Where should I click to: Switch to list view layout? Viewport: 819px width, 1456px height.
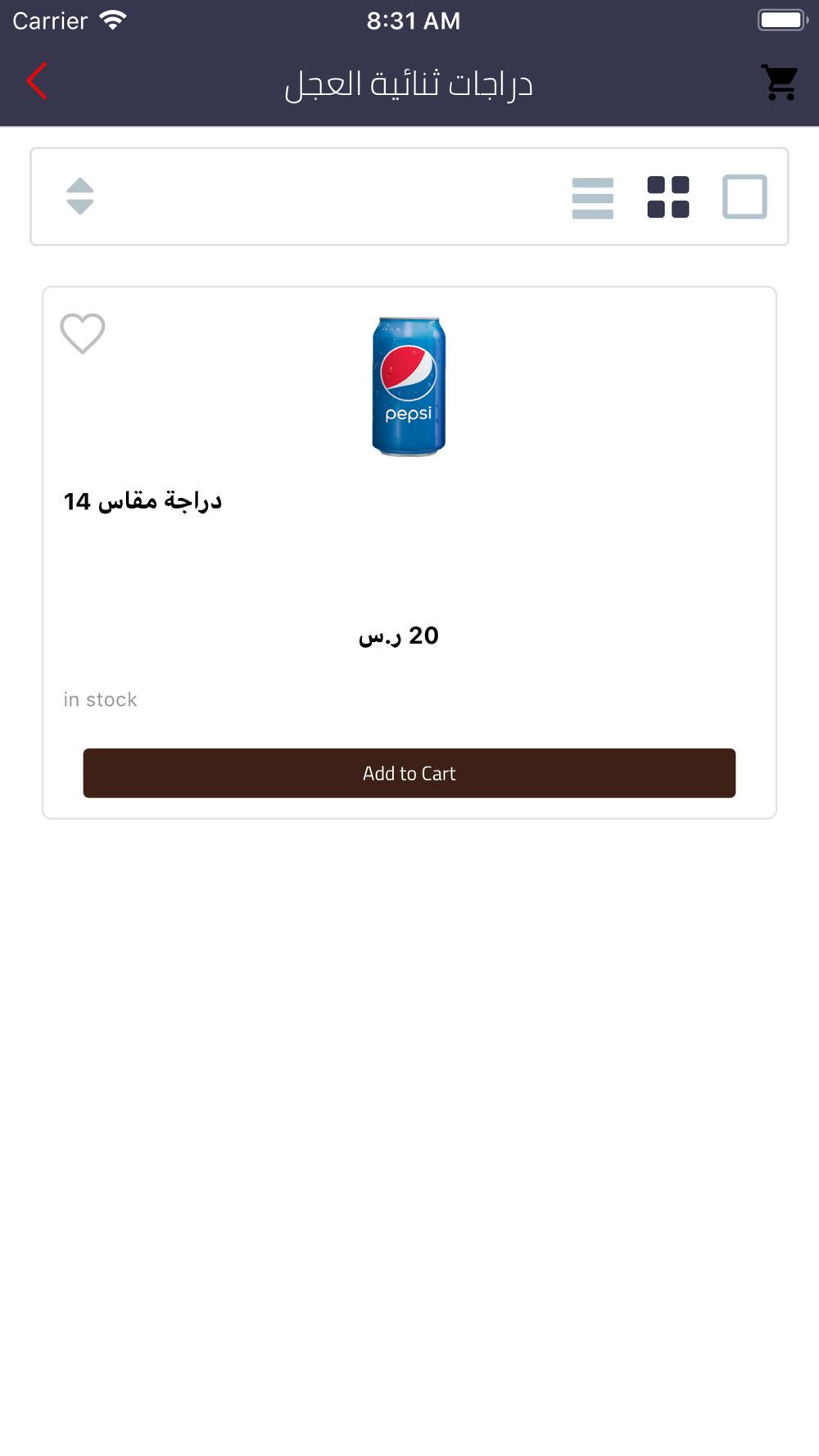pyautogui.click(x=592, y=197)
